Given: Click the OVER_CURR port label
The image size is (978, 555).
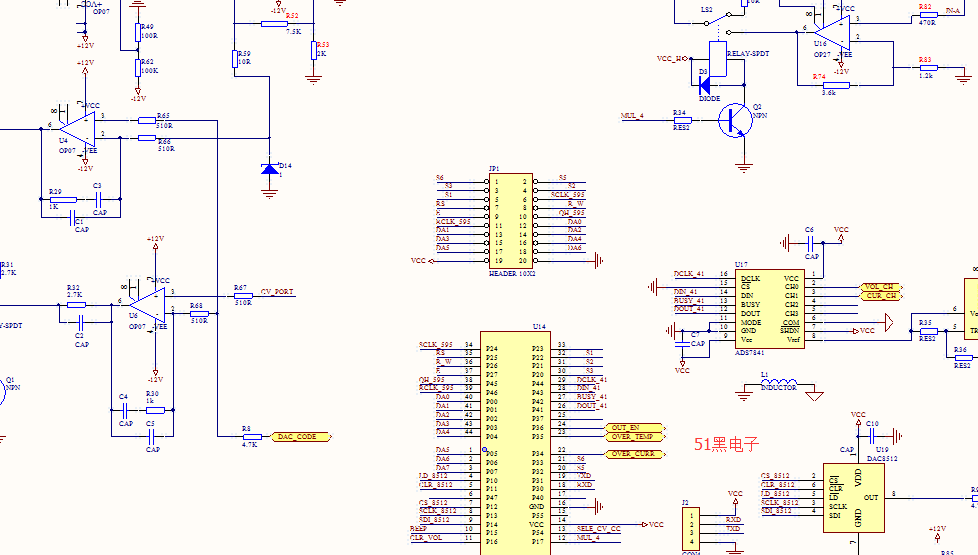Looking at the screenshot, I should 635,454.
